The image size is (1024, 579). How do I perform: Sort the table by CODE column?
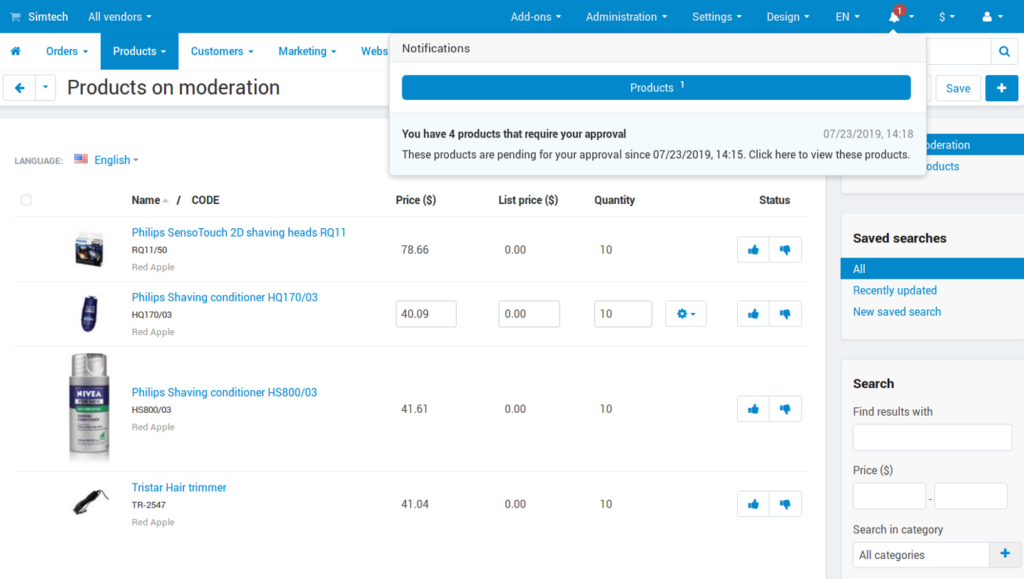click(x=205, y=200)
